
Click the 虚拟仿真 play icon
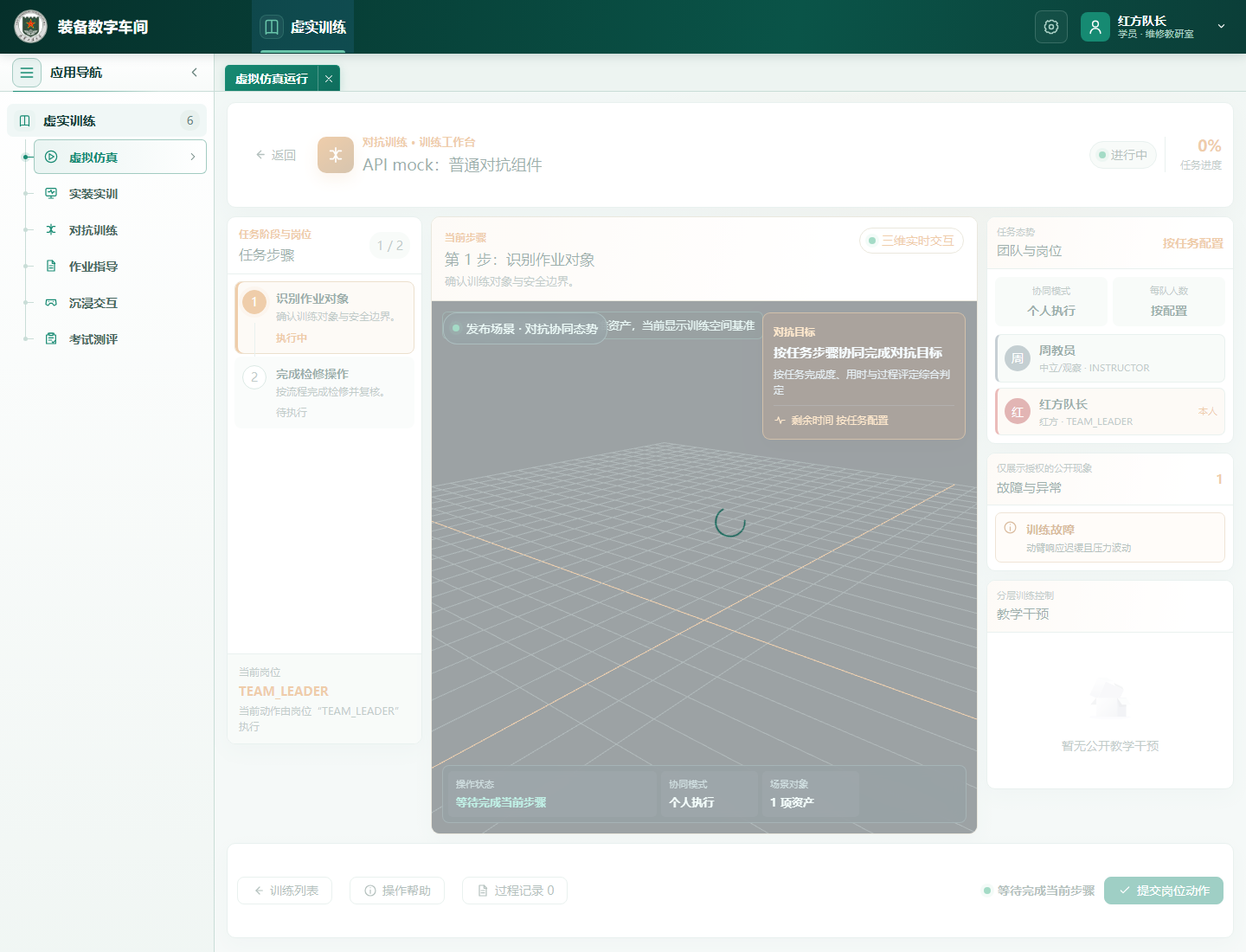point(51,158)
